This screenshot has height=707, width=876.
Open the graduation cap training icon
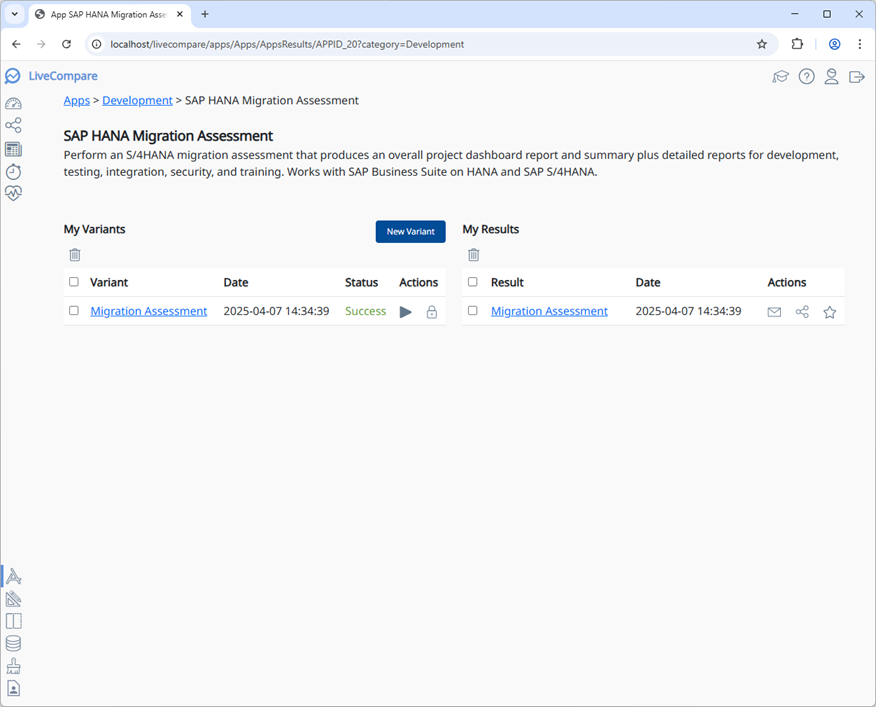(781, 77)
